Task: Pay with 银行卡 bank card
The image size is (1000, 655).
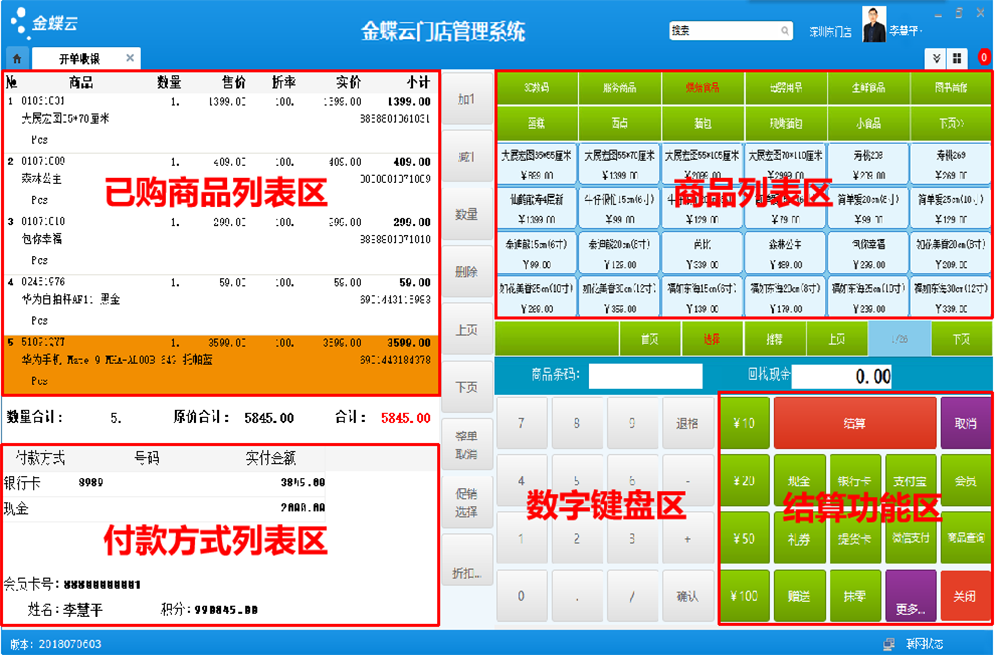Action: click(855, 481)
